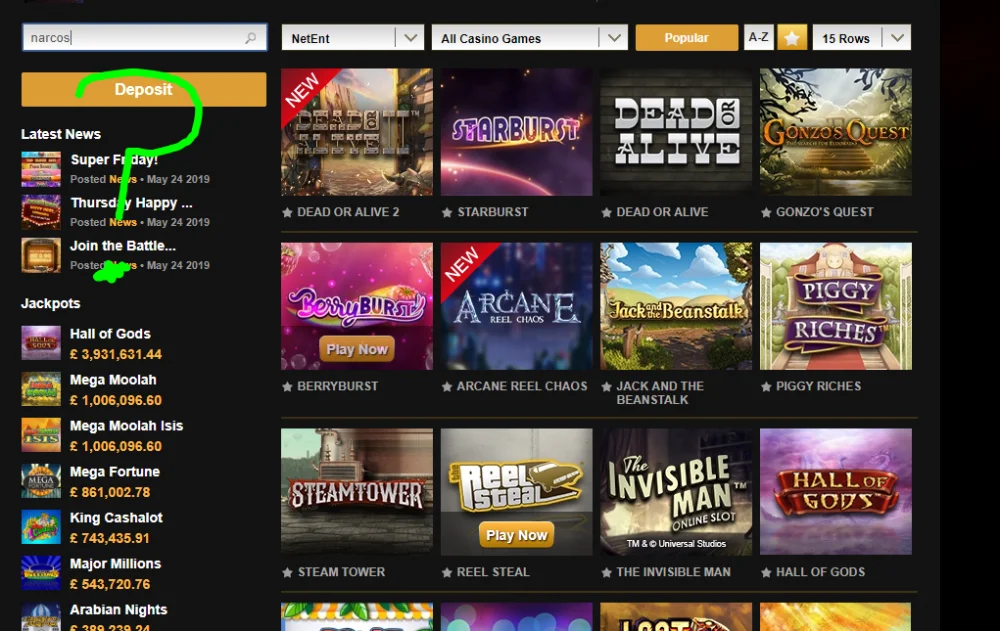Click jackpot amount £ 543,720.76
This screenshot has width=1000, height=631.
[110, 584]
